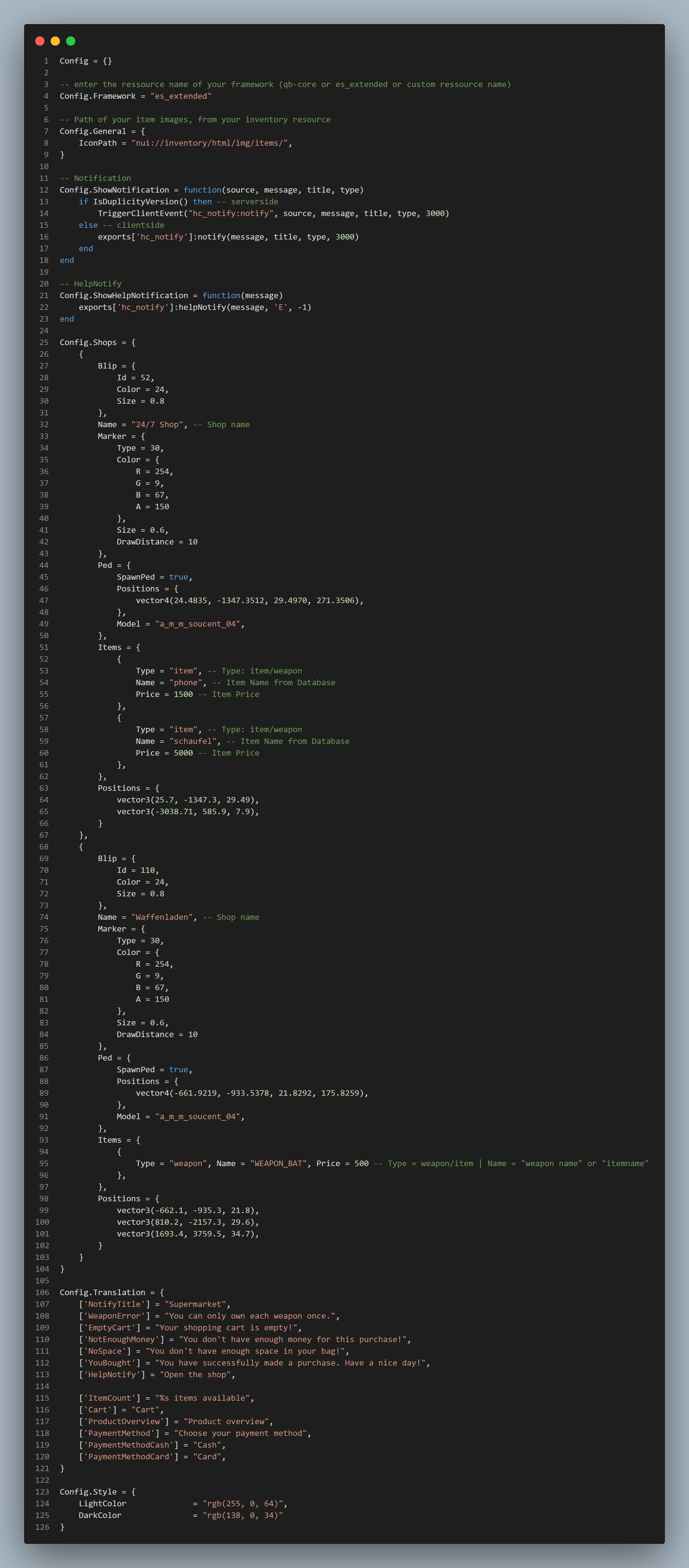Click the "WEAPON_BAT" weapon name string
Image resolution: width=689 pixels, height=1568 pixels.
click(x=278, y=1163)
